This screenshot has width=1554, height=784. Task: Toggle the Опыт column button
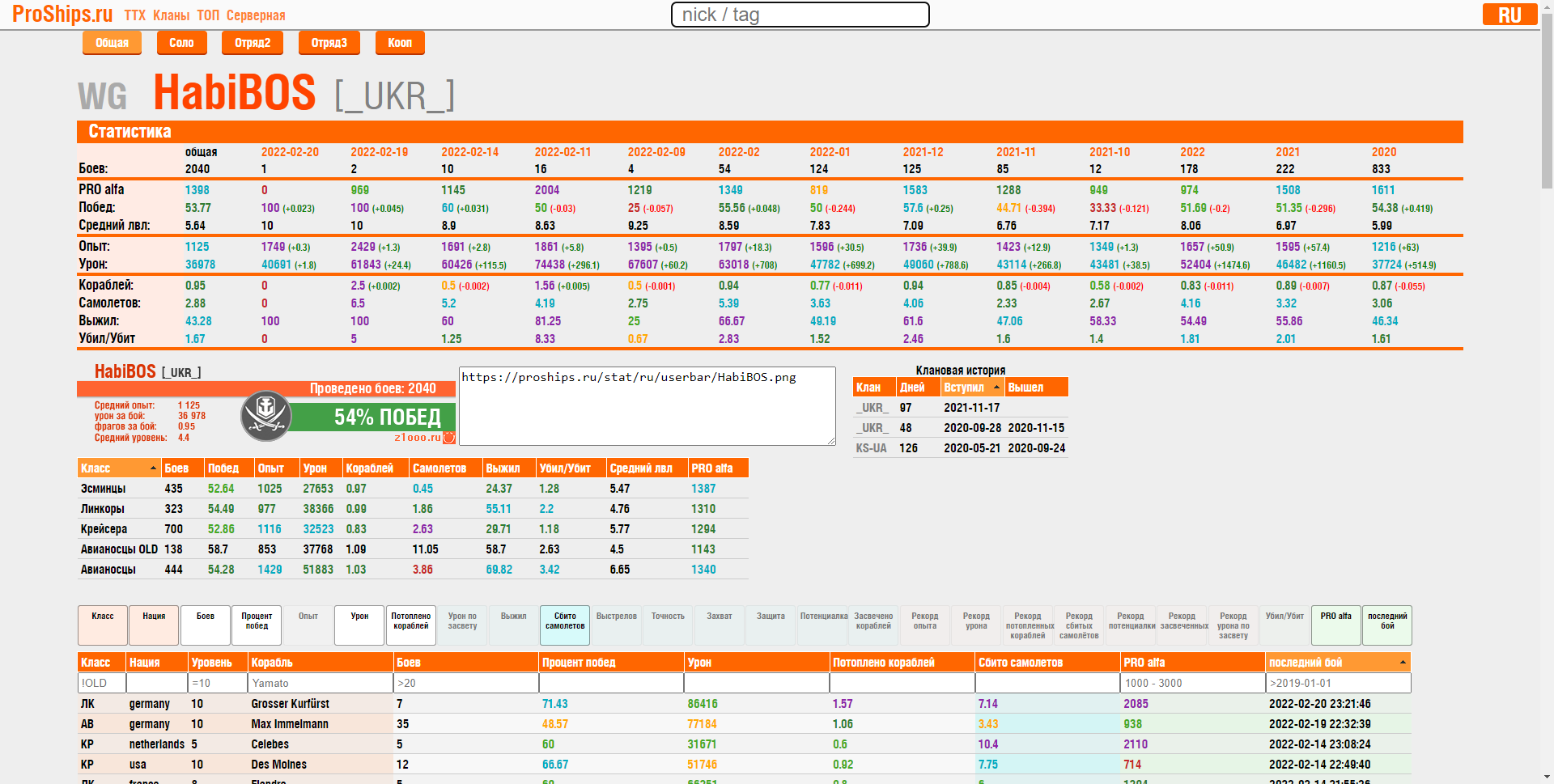(308, 625)
